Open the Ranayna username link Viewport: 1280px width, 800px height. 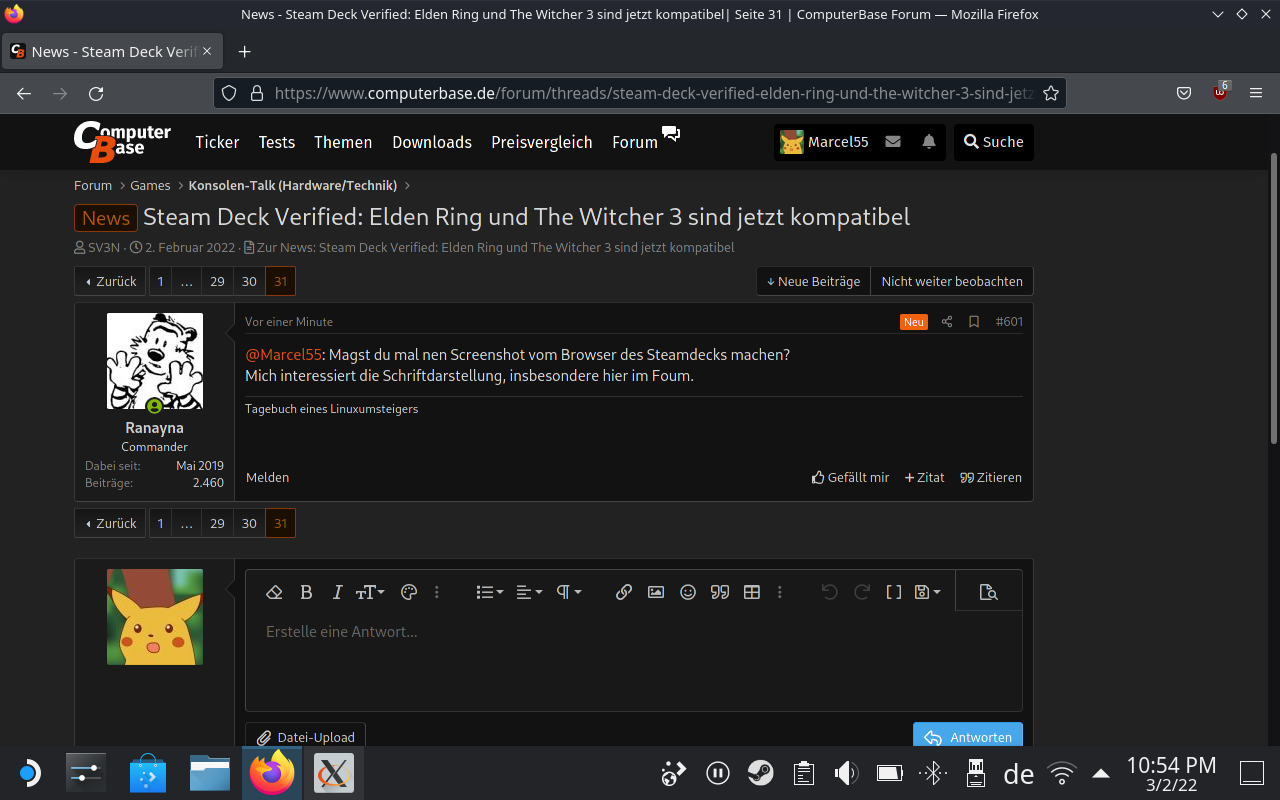[x=155, y=427]
